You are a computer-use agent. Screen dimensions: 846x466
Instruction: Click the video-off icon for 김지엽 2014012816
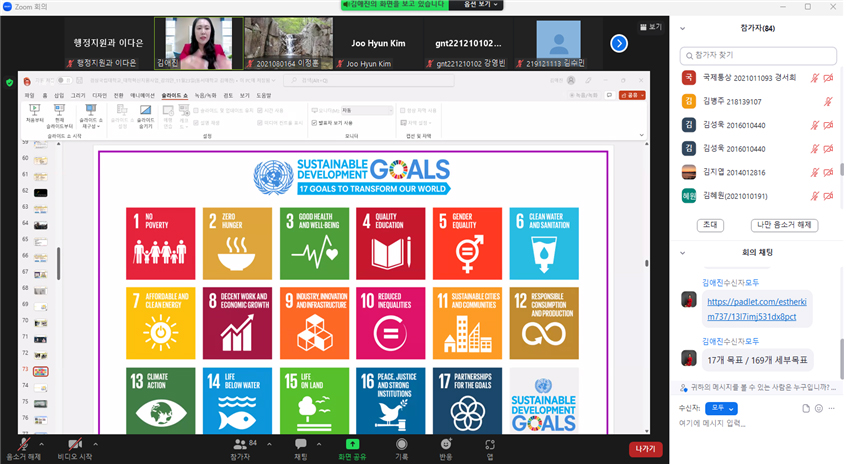click(828, 173)
